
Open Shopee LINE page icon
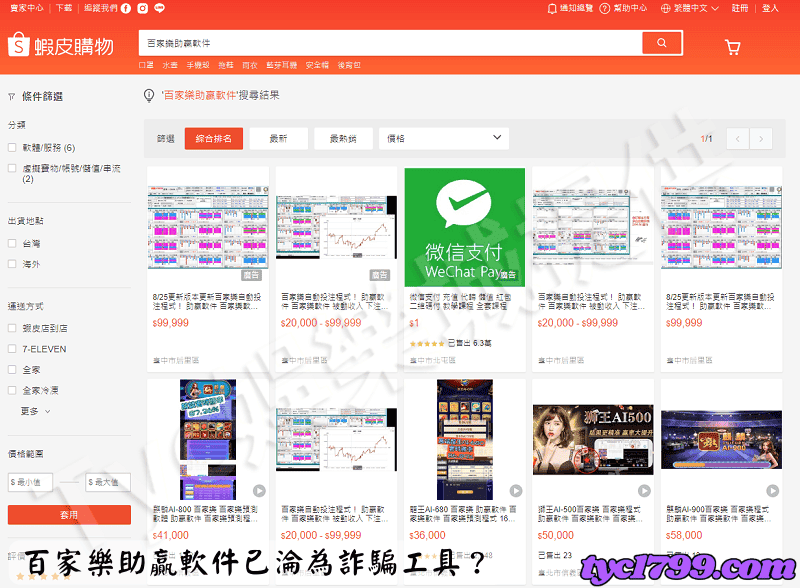(x=160, y=8)
